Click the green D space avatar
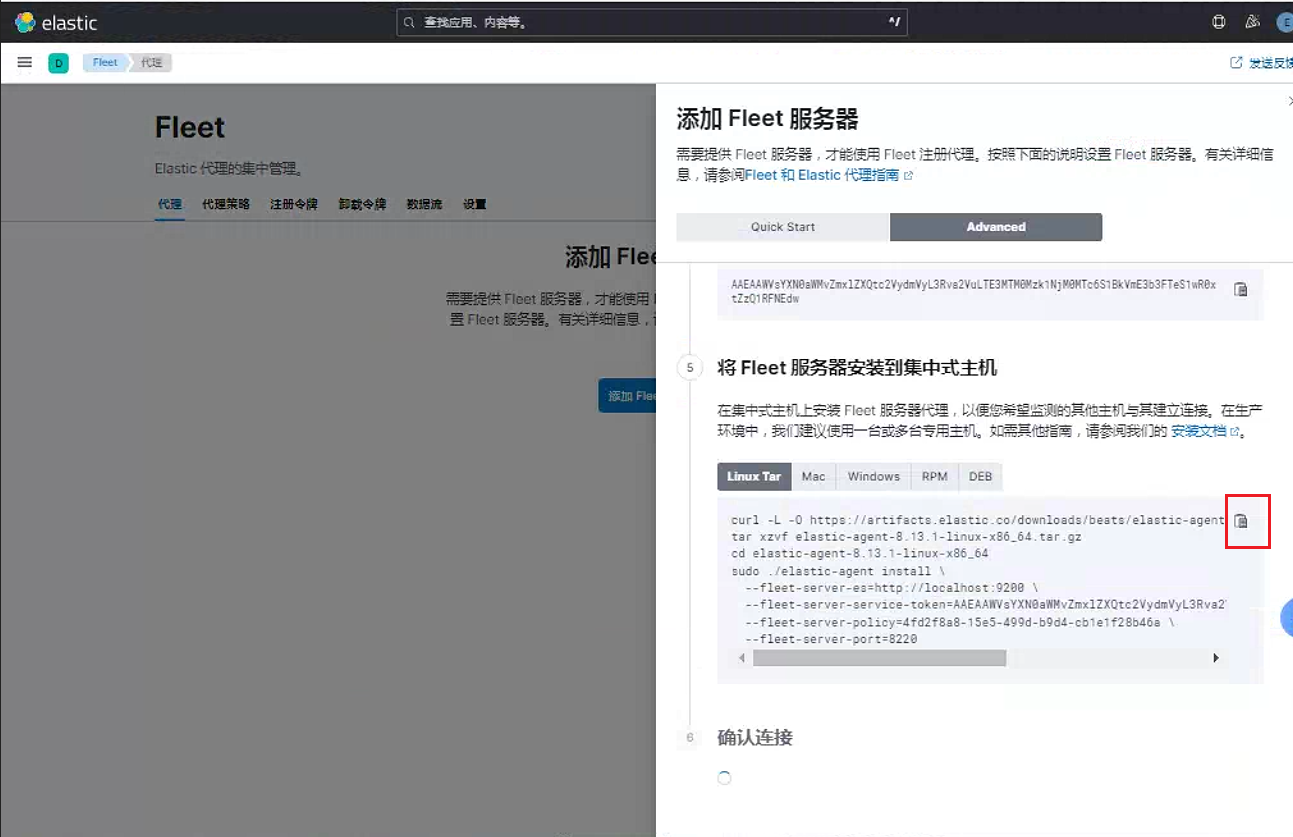The width and height of the screenshot is (1293, 837). click(59, 64)
